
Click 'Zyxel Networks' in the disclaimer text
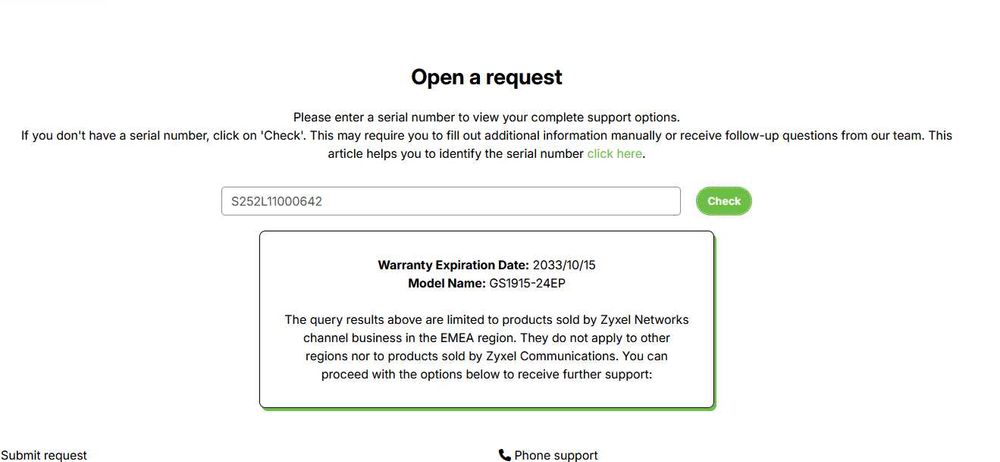coord(644,320)
